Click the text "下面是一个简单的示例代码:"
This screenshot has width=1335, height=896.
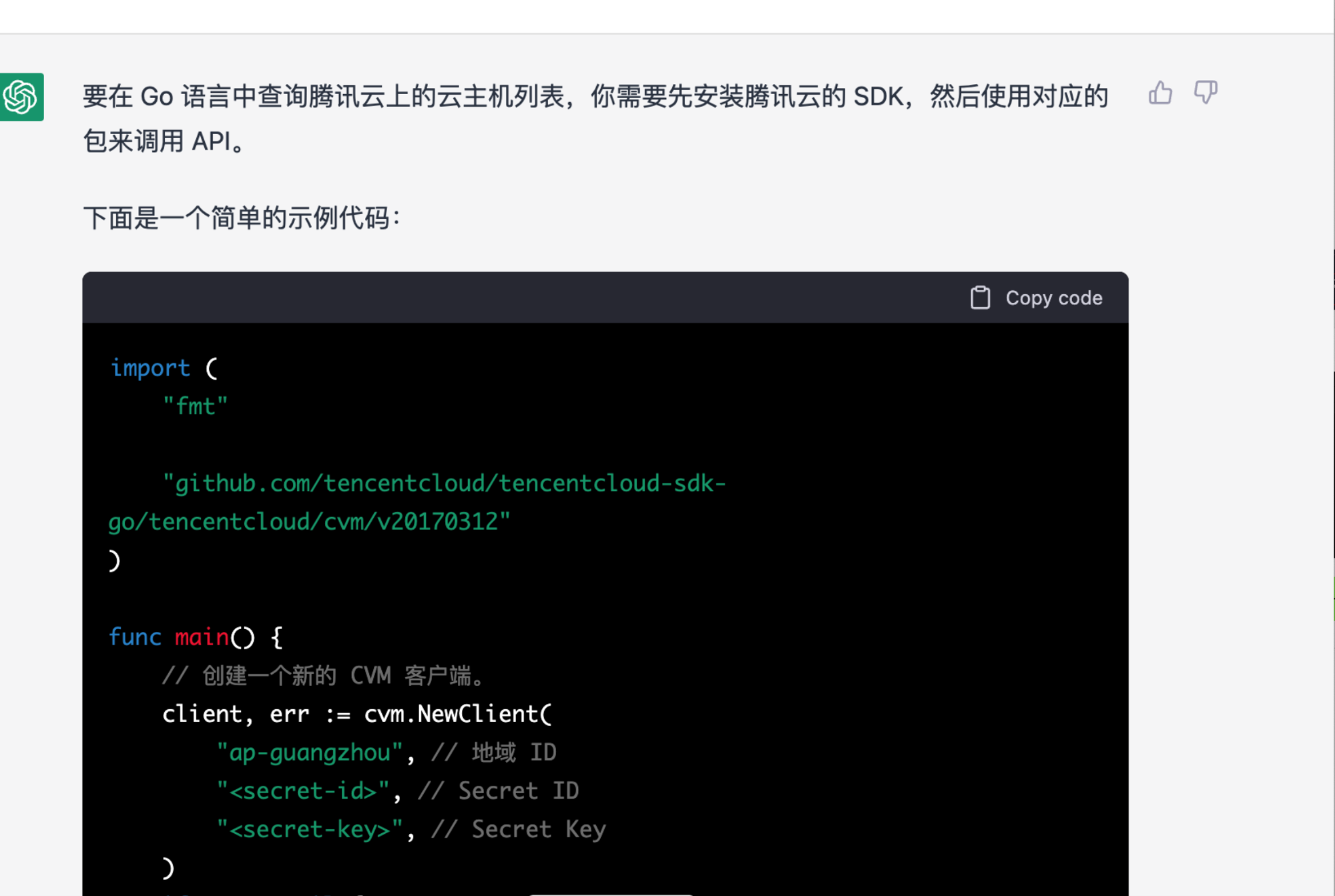click(242, 218)
